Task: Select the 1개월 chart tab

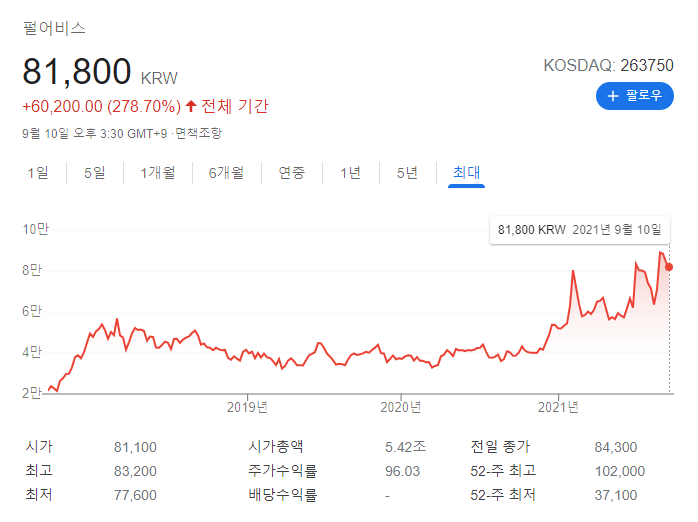Action: [x=157, y=173]
